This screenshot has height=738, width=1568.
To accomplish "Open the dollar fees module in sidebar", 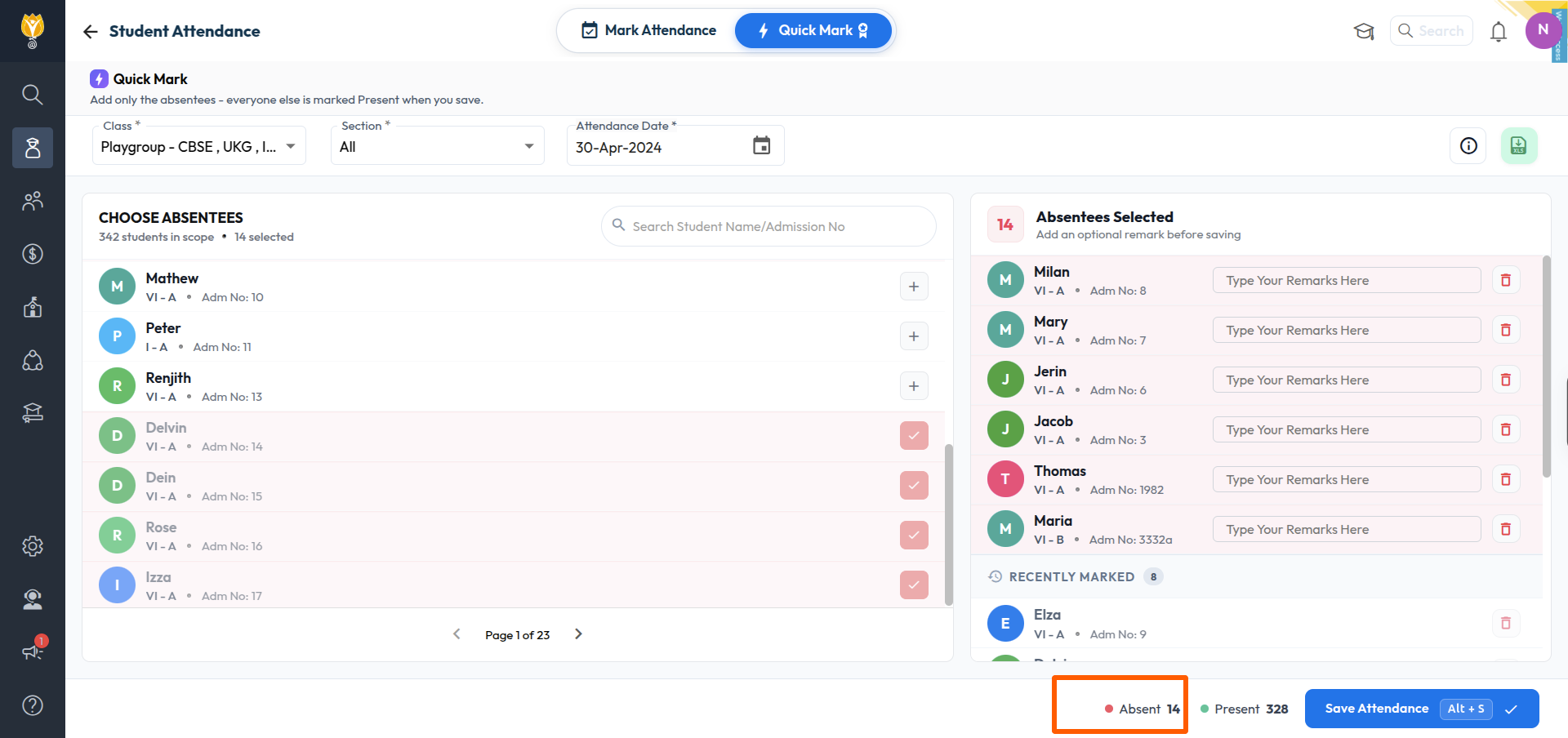I will pos(33,254).
